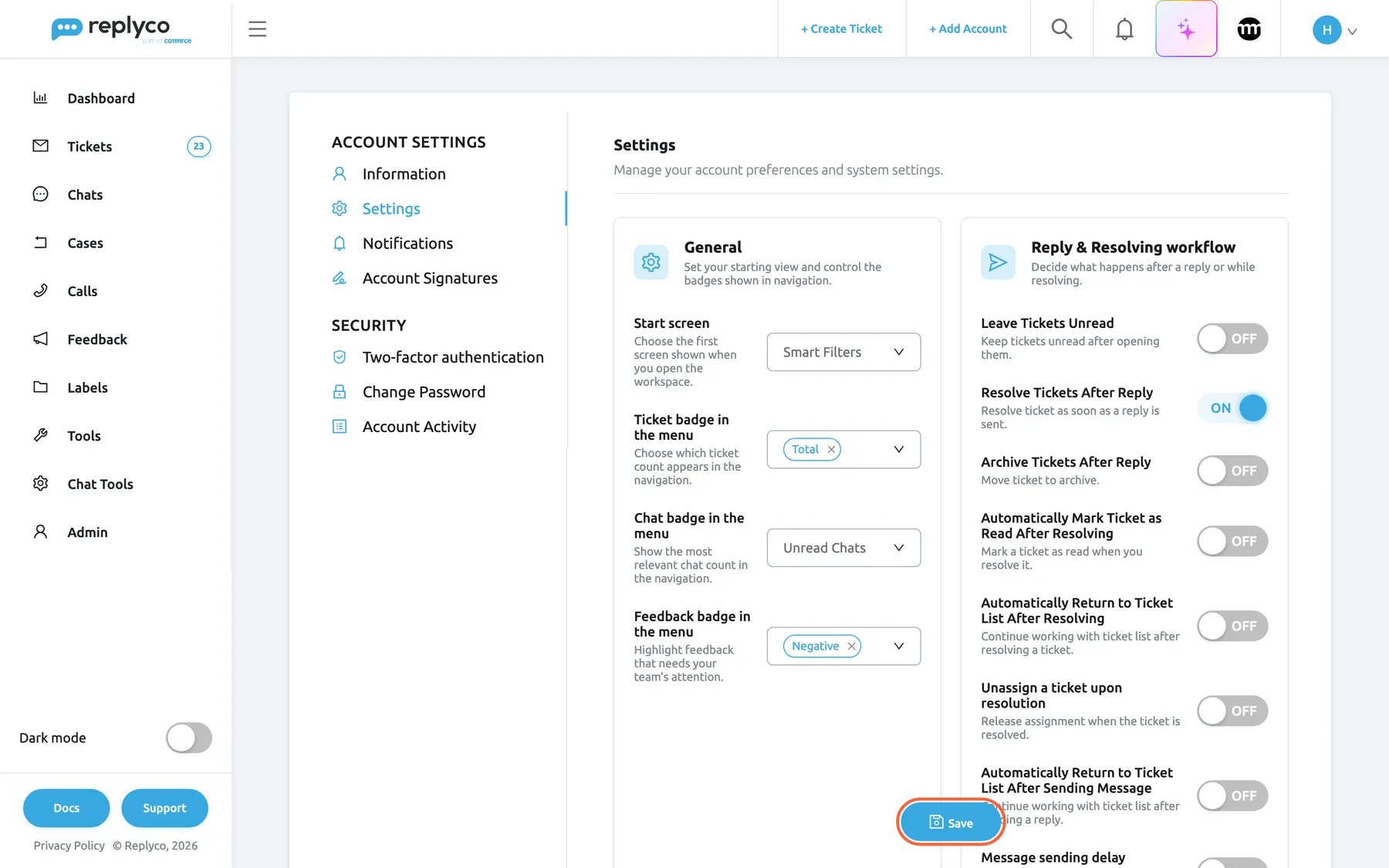This screenshot has width=1389, height=868.
Task: Open the Docs button
Action: 66,808
